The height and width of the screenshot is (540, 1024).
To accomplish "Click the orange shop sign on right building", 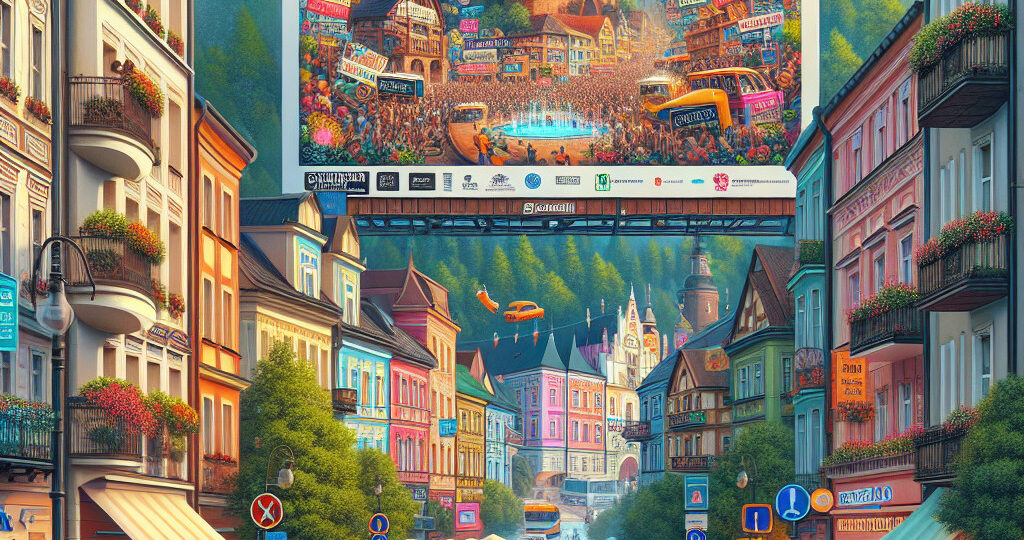I will (x=851, y=378).
